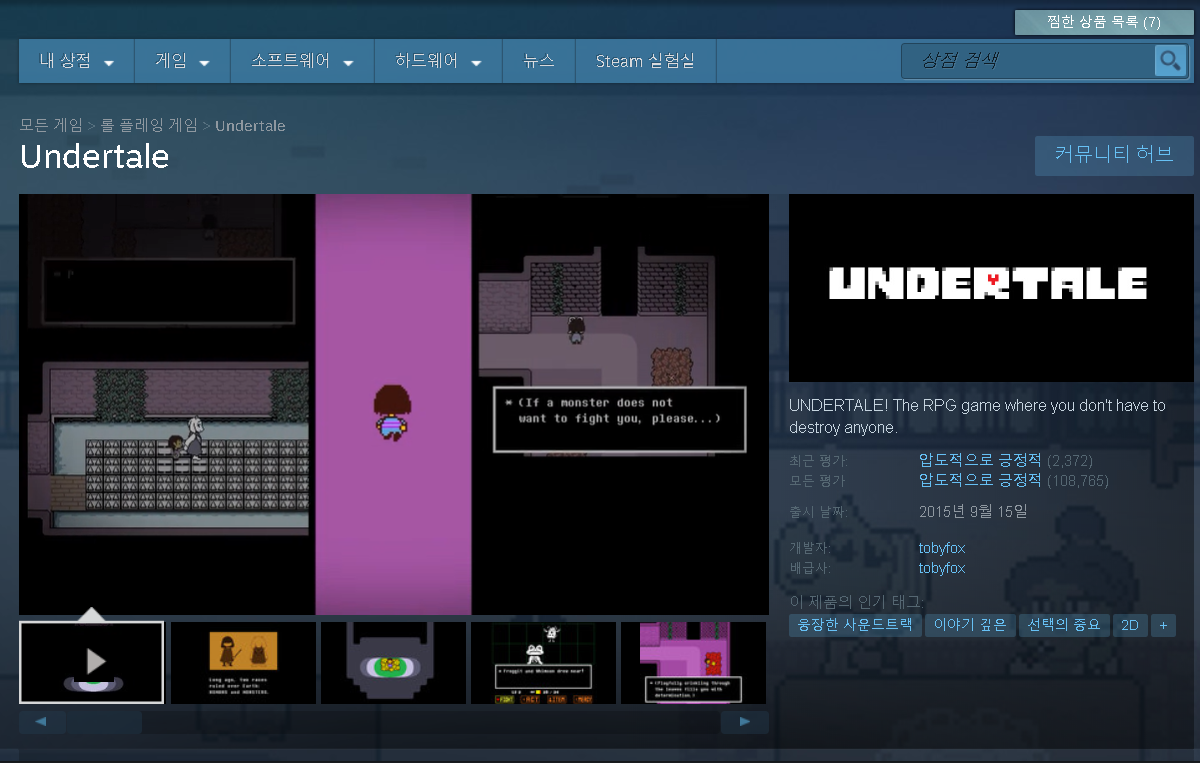Follow the 롤 플레잉 게임 breadcrumb link
Screen dimensions: 1200x763
[149, 126]
